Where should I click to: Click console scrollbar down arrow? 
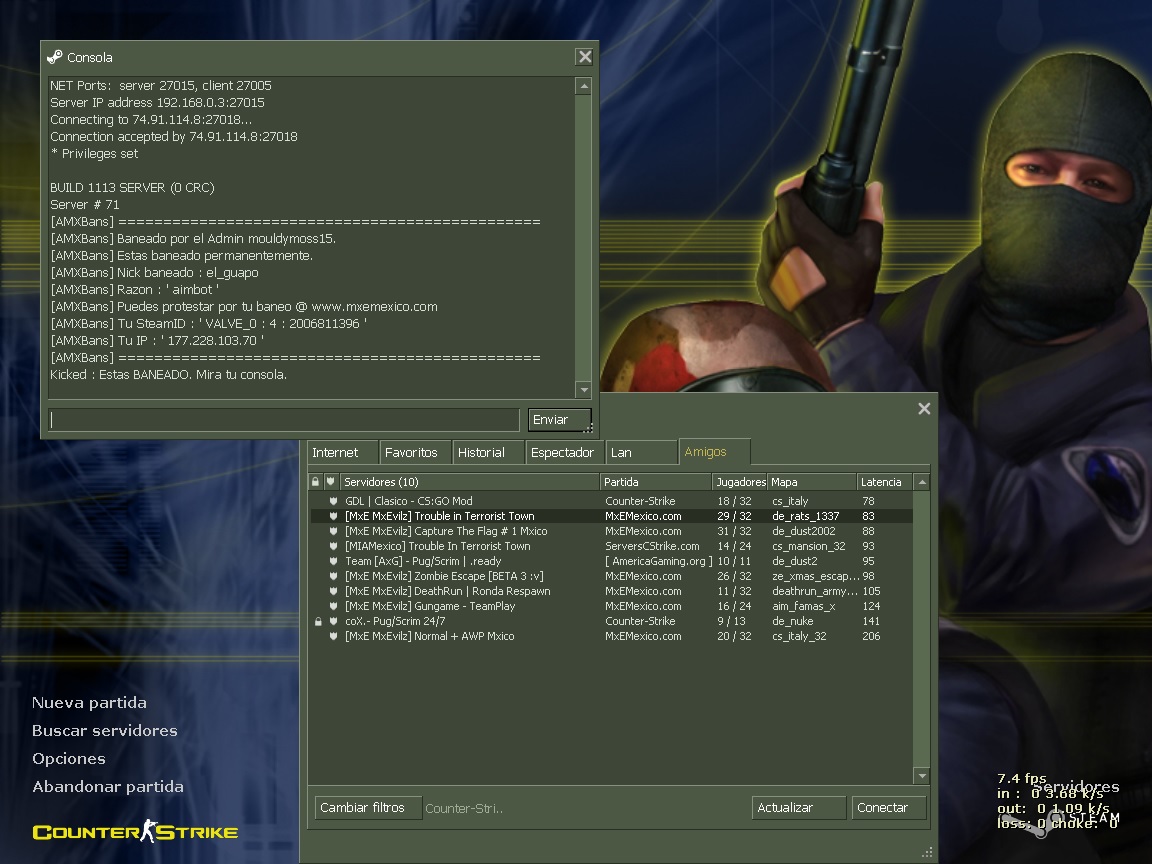(584, 390)
